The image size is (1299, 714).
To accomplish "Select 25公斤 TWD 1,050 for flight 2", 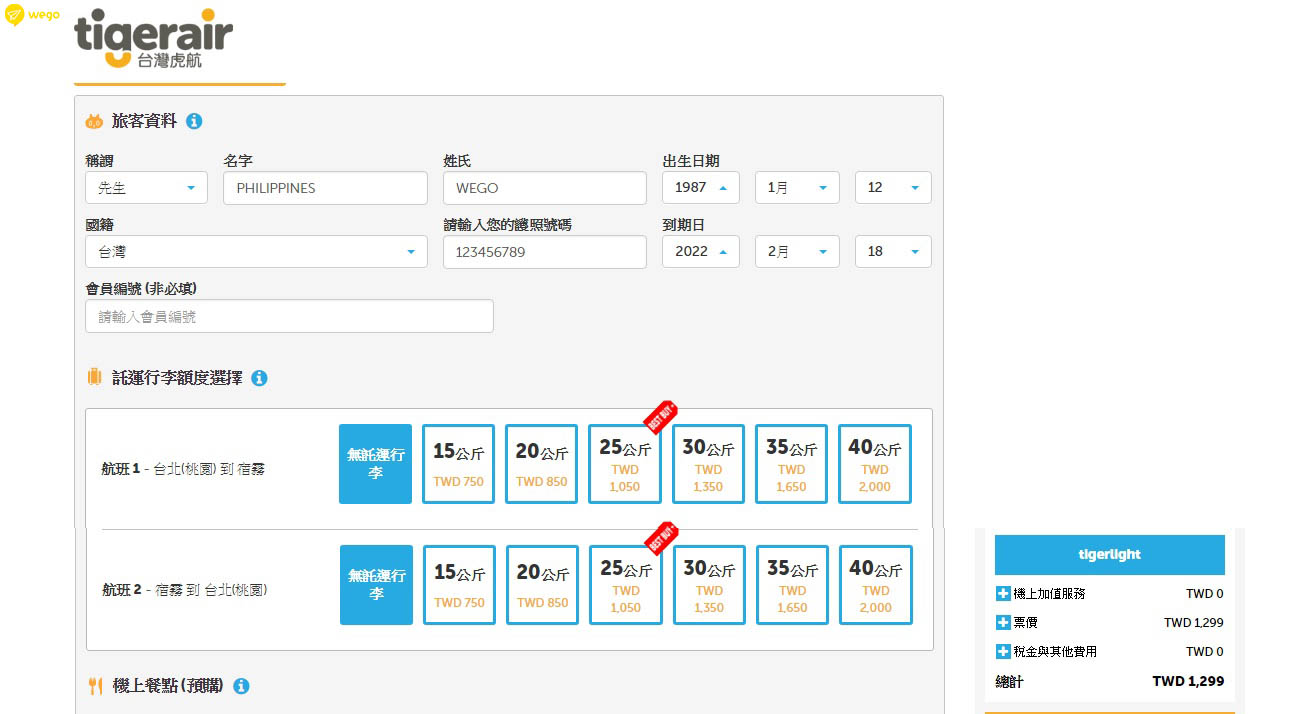I will [x=626, y=585].
